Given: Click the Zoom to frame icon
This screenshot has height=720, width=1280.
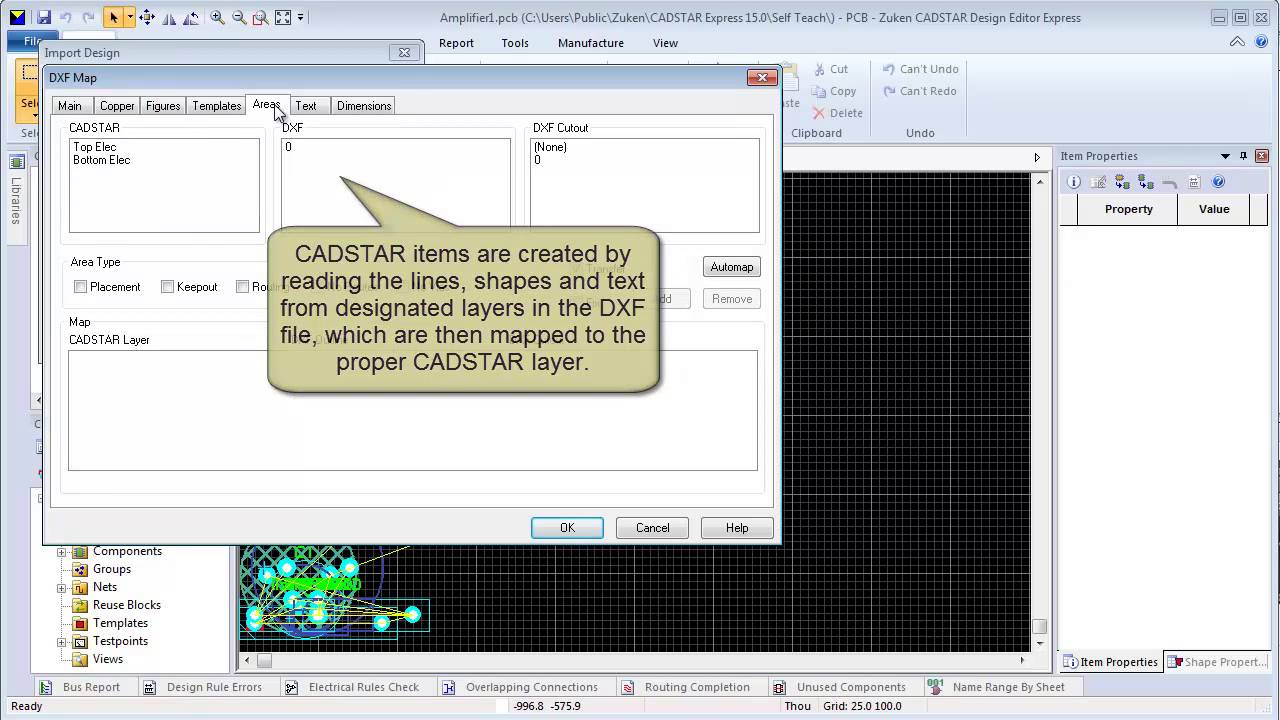Looking at the screenshot, I should click(260, 17).
